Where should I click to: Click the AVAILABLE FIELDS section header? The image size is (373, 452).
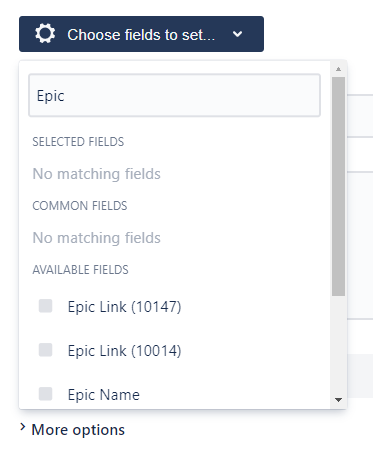point(80,270)
